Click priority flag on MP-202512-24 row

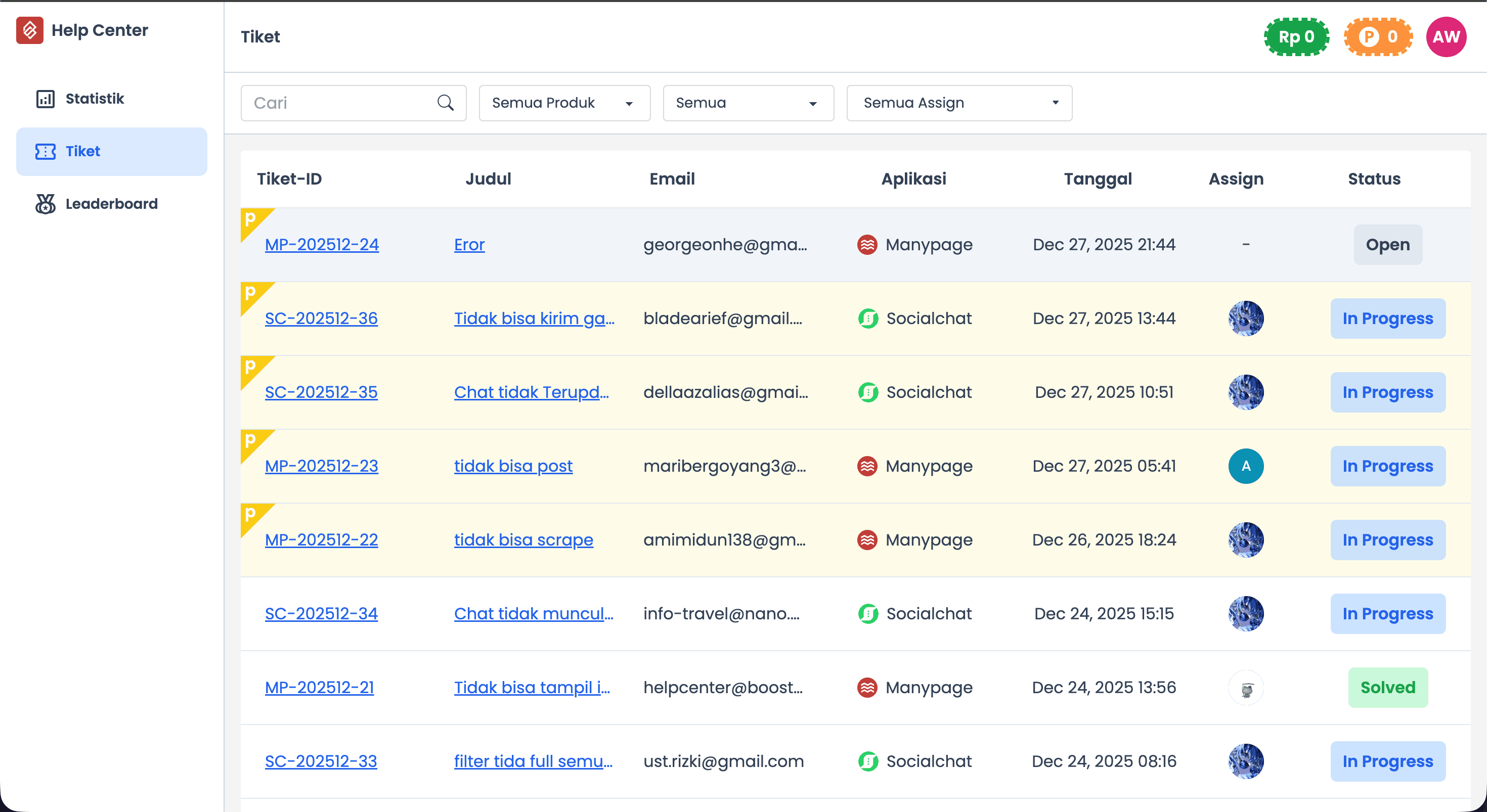(x=253, y=220)
